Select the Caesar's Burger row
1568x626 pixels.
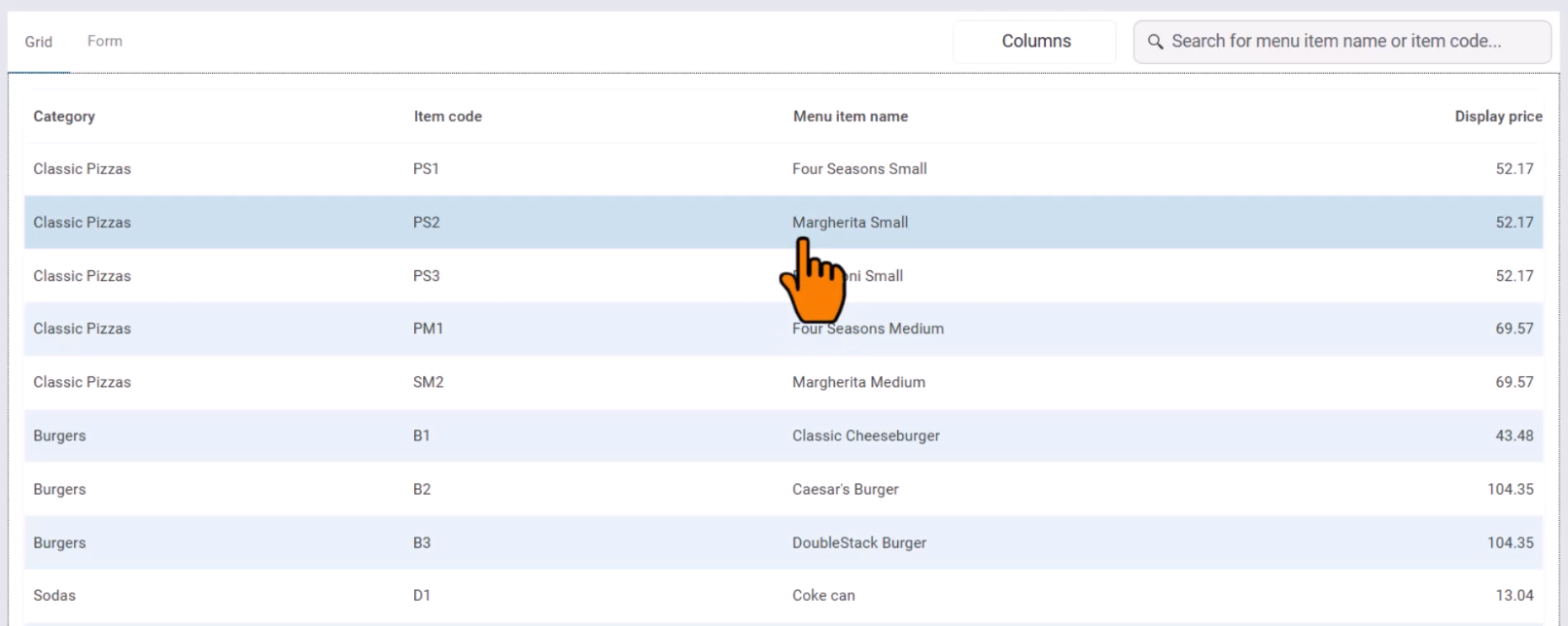click(845, 490)
